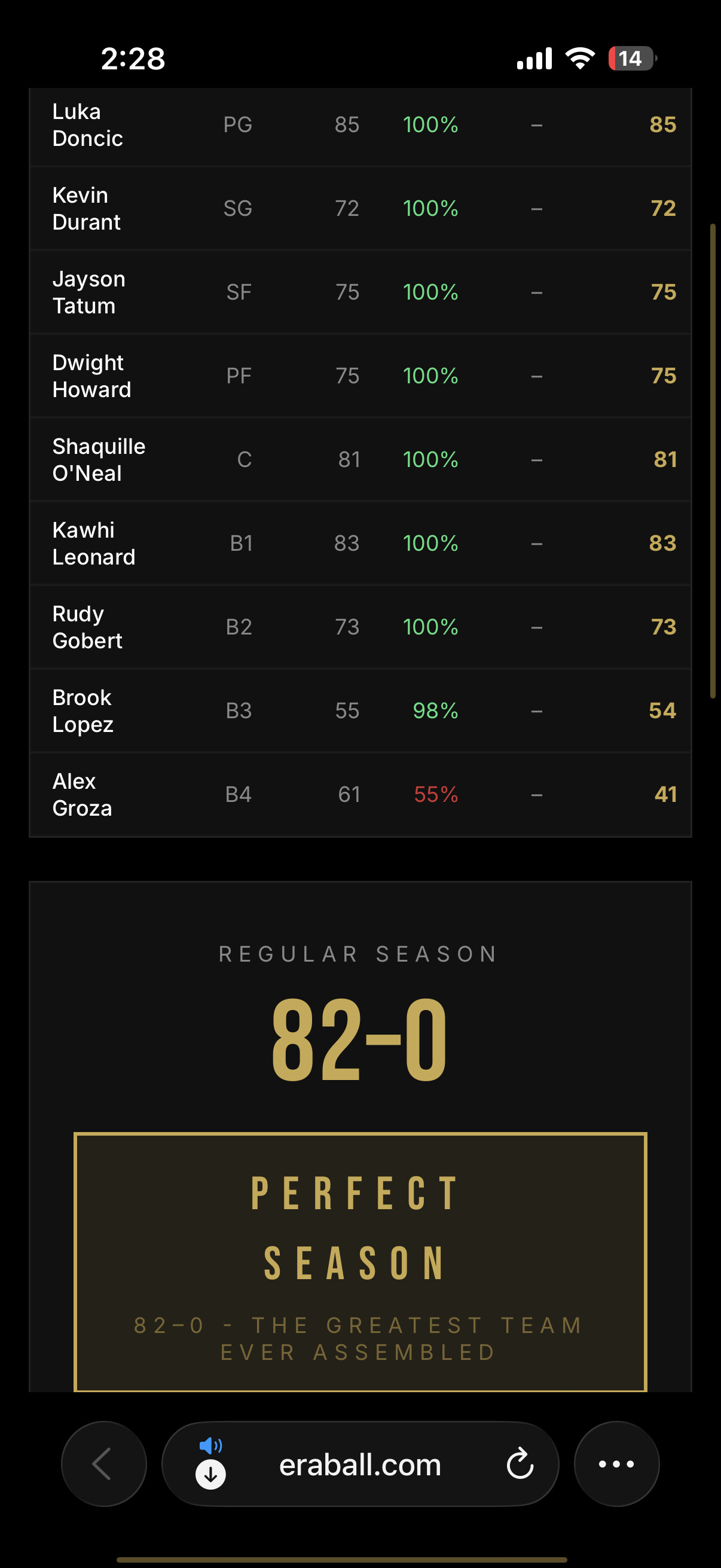Open the three-dot more options menu
The image size is (721, 1568).
coord(616,1463)
